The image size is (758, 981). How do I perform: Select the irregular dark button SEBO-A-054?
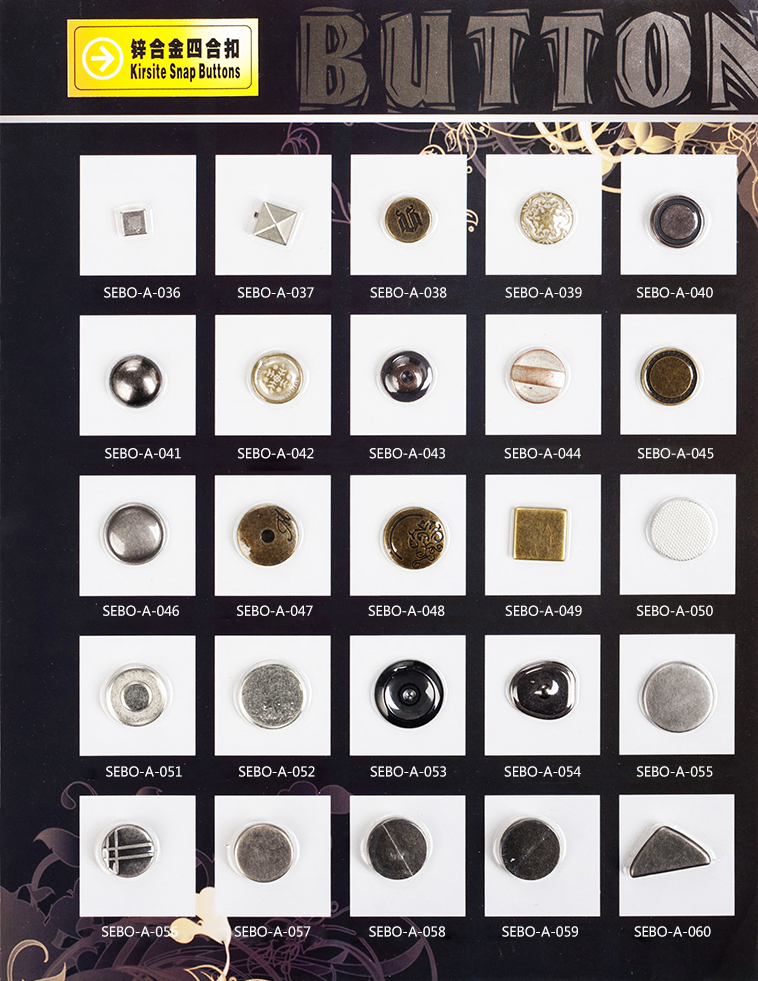pyautogui.click(x=542, y=689)
